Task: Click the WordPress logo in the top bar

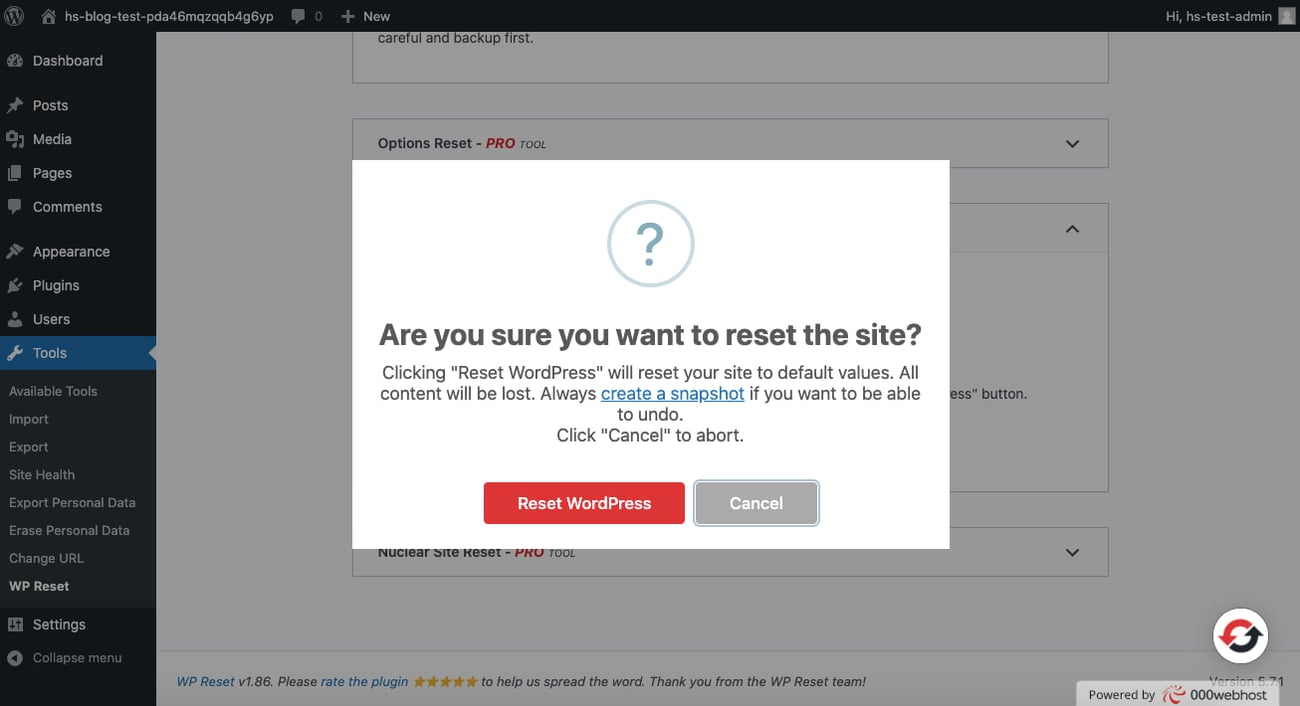Action: [13, 15]
